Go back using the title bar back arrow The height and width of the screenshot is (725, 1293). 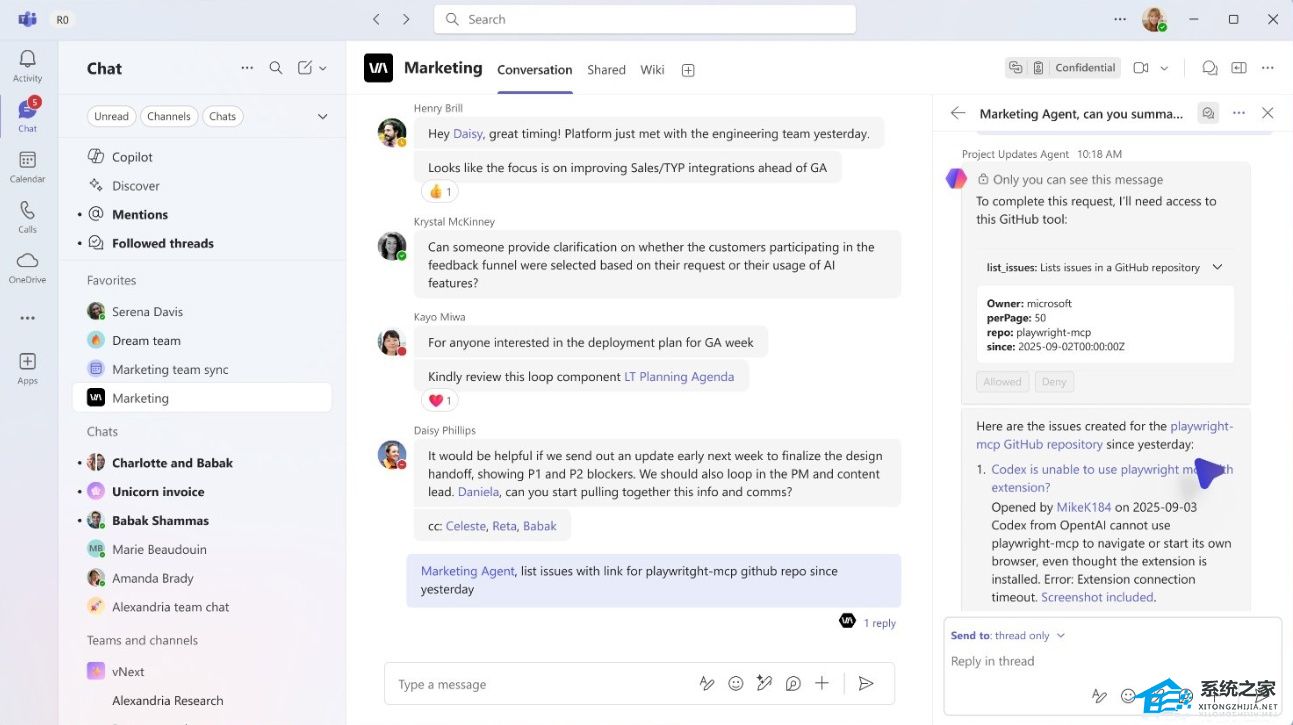click(376, 19)
